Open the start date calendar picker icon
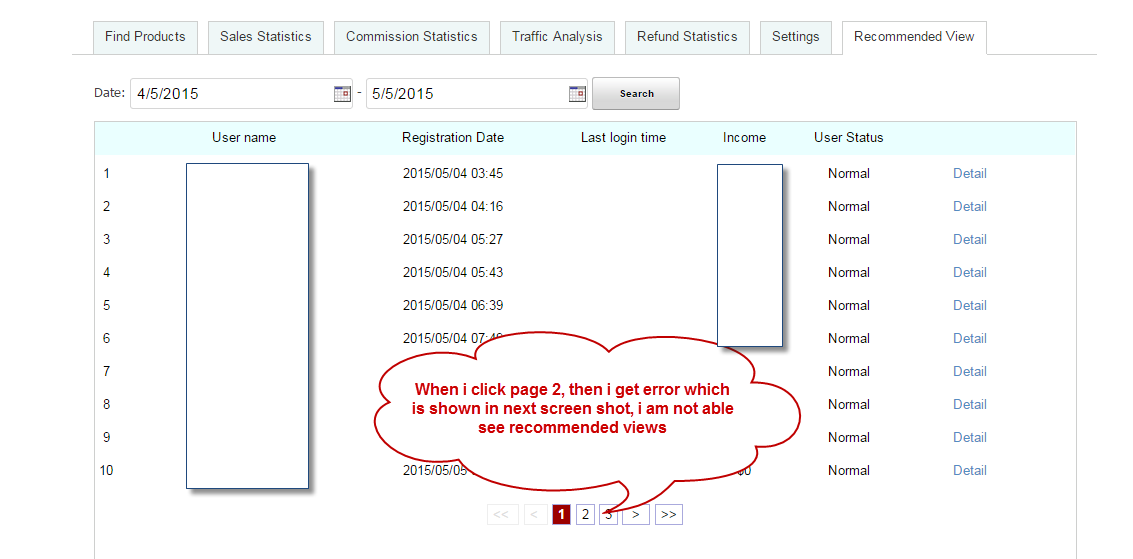 point(342,93)
